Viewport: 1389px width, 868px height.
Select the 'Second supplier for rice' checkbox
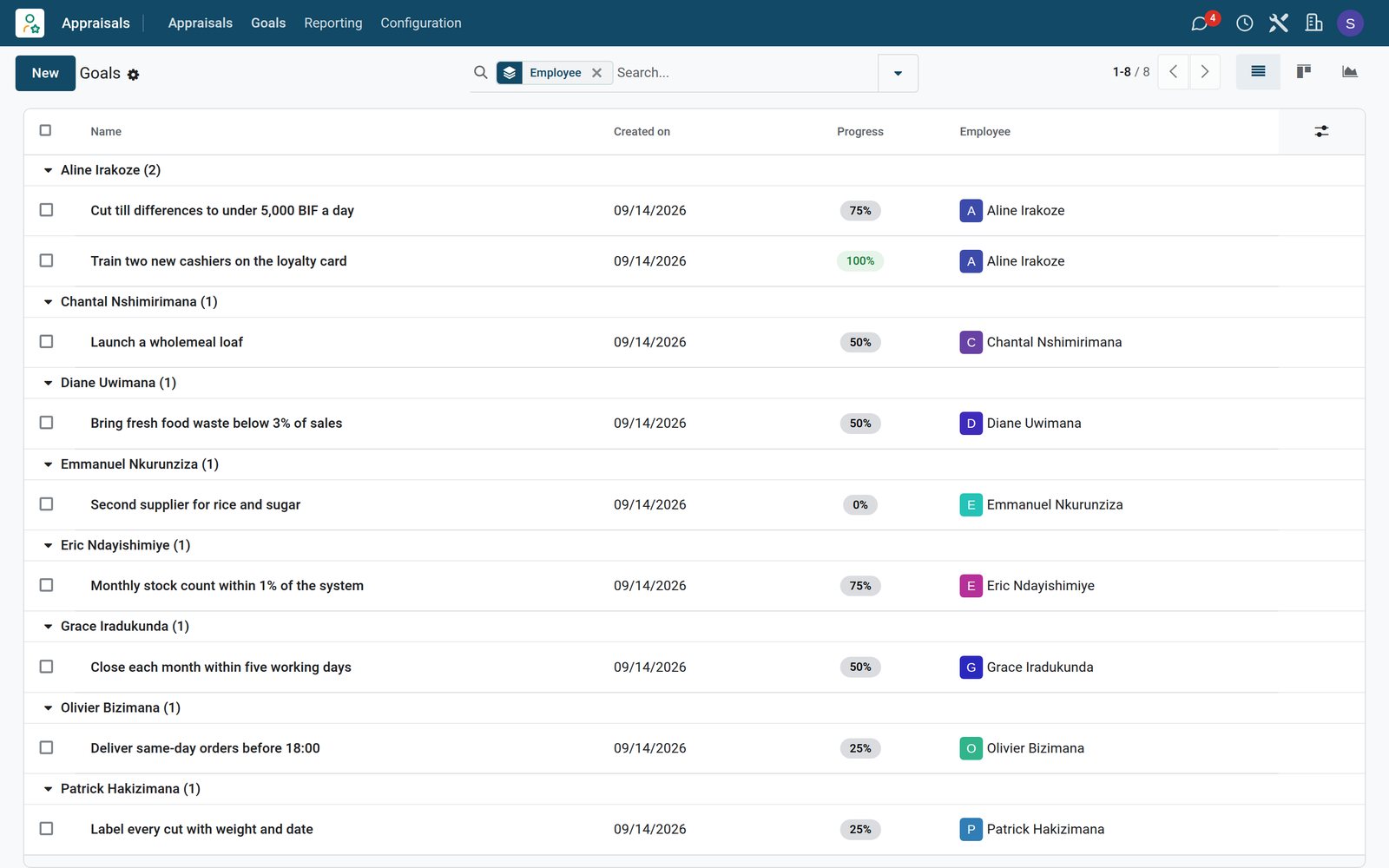46,504
